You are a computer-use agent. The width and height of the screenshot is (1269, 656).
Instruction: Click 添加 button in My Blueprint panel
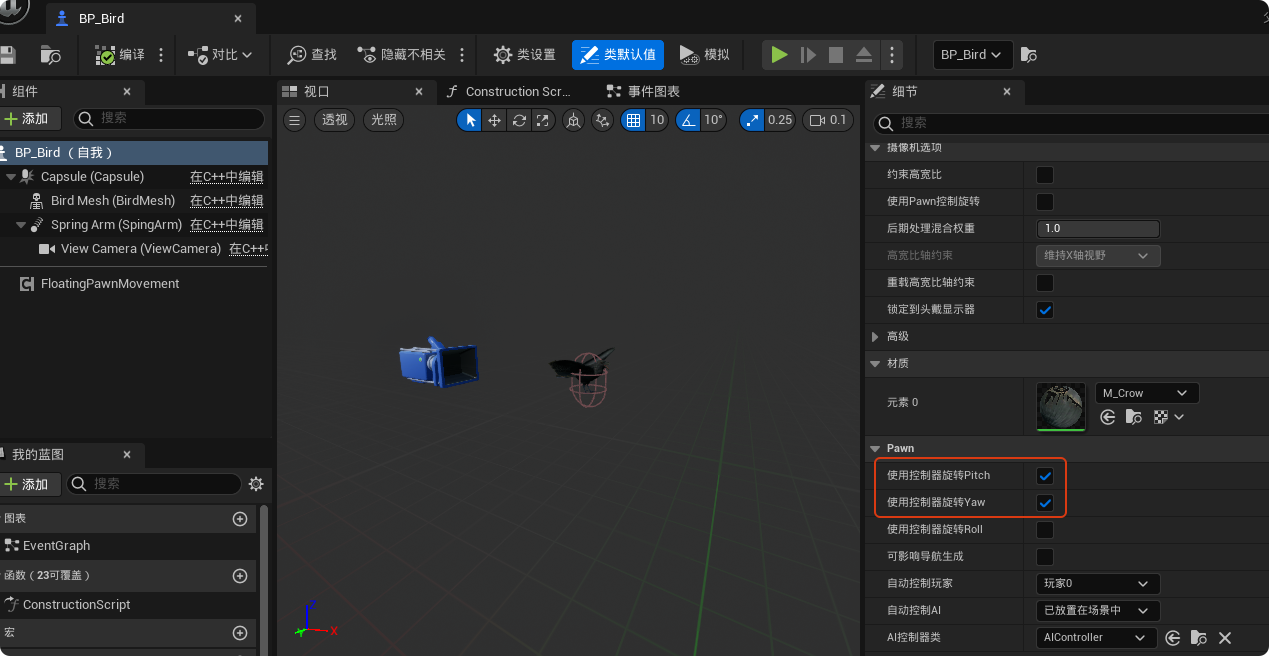31,484
